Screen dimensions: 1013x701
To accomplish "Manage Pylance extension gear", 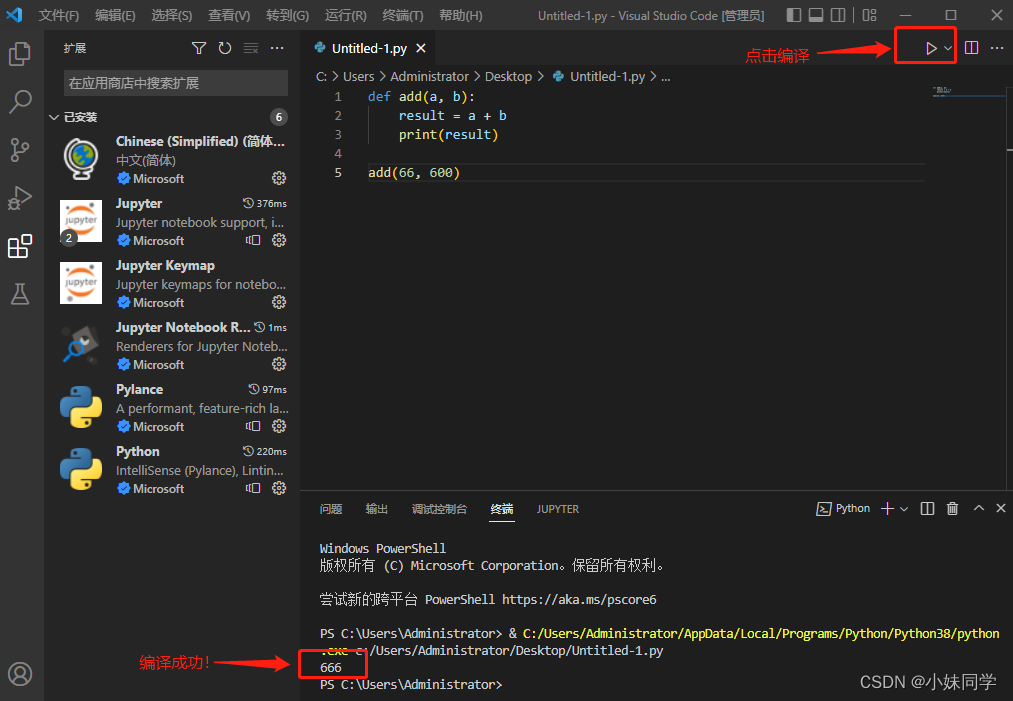I will coord(279,426).
